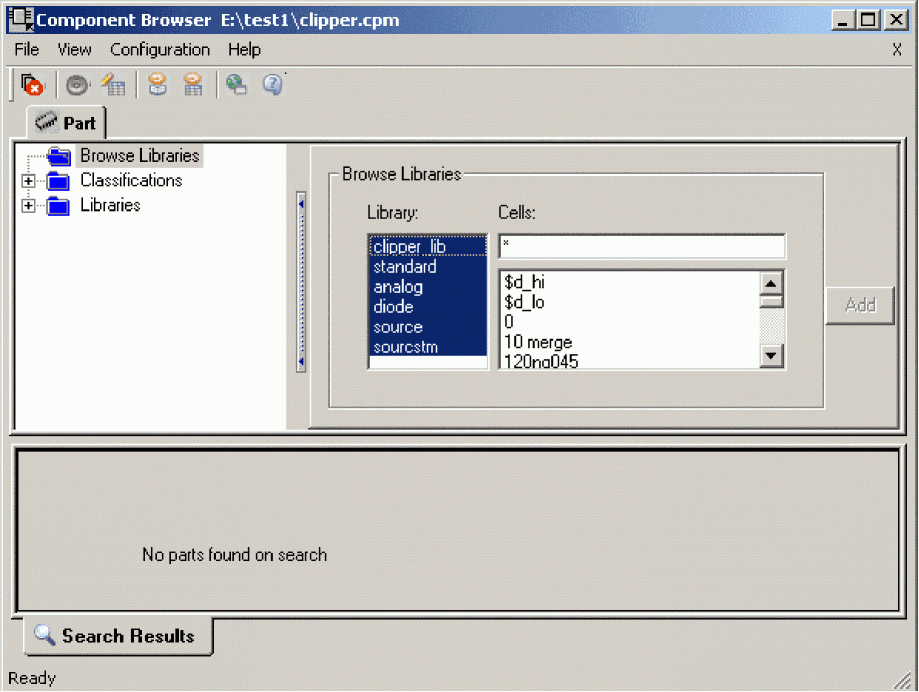Click the magnifier icon on Search Results tab
The image size is (919, 692).
click(45, 635)
